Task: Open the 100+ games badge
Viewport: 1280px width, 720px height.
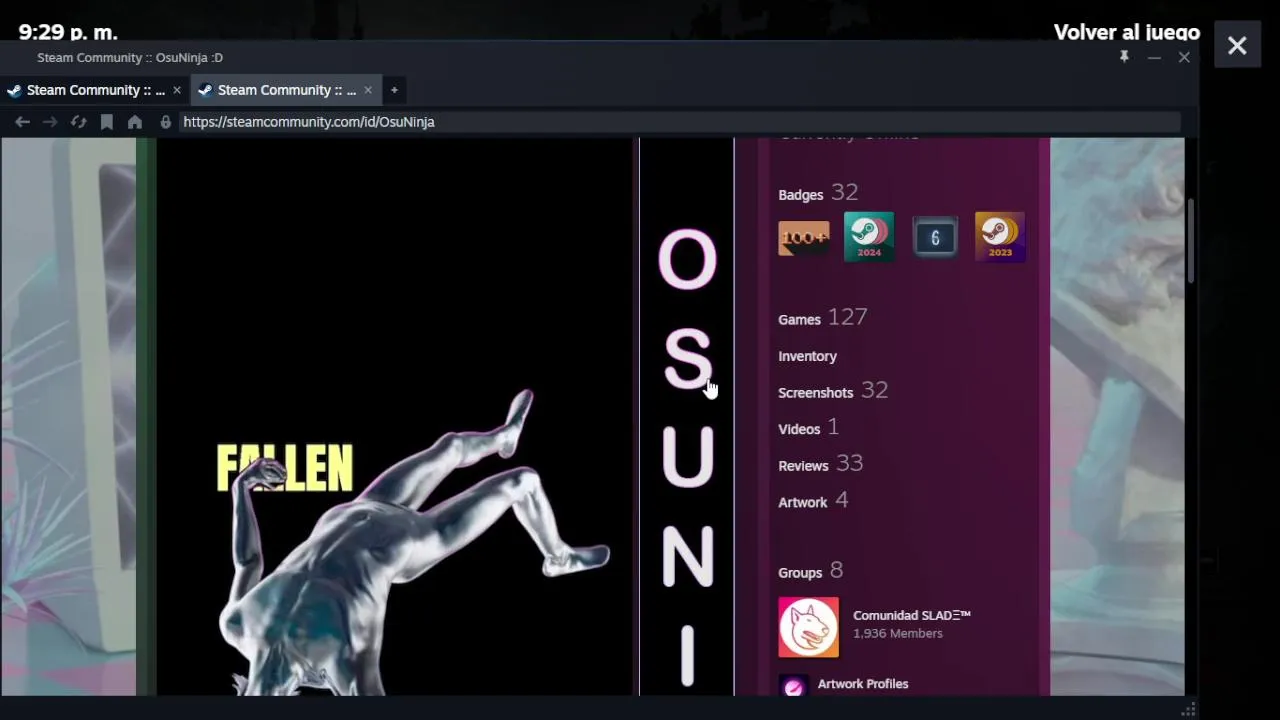Action: 804,238
